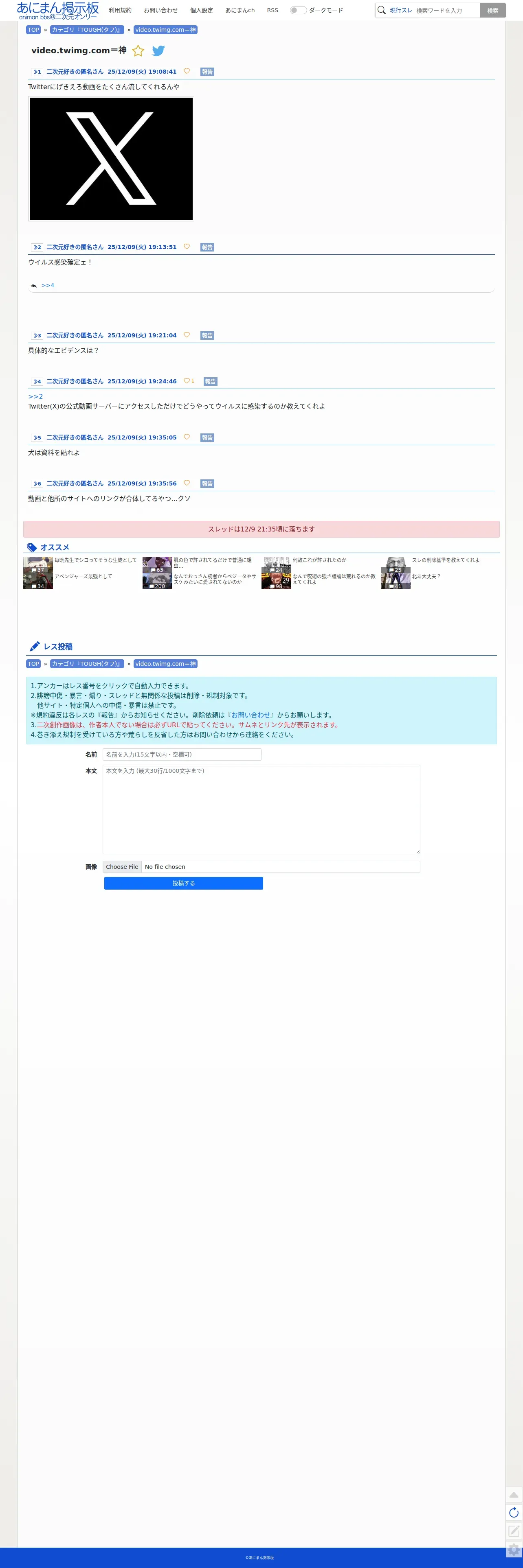Click the あにまん掲示板 site logo
The height and width of the screenshot is (1568, 523).
[x=58, y=10]
